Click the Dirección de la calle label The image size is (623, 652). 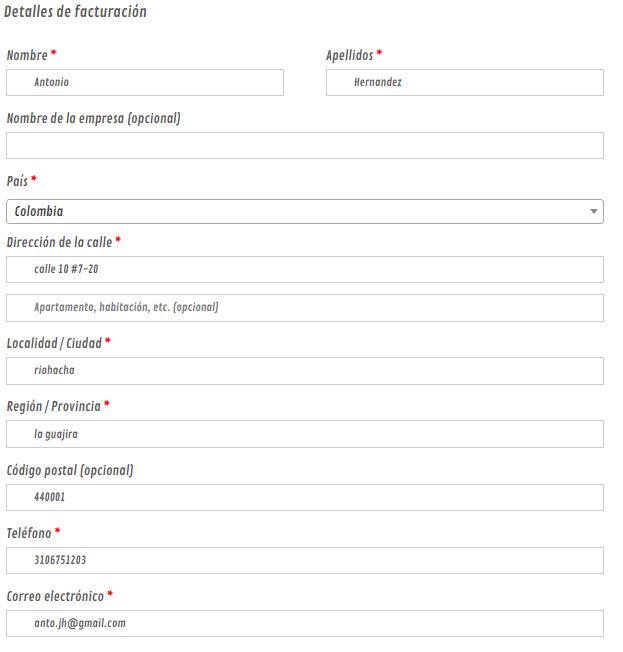click(x=59, y=242)
